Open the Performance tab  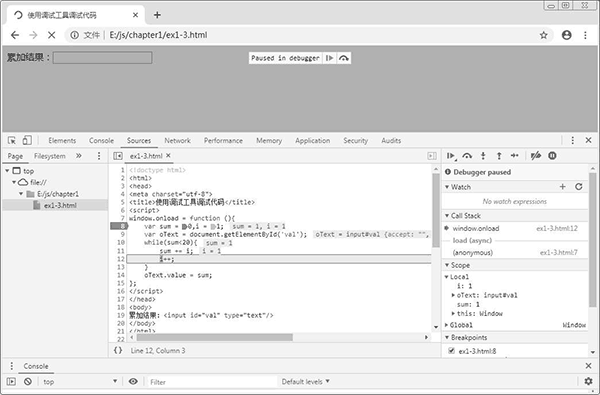(x=223, y=140)
